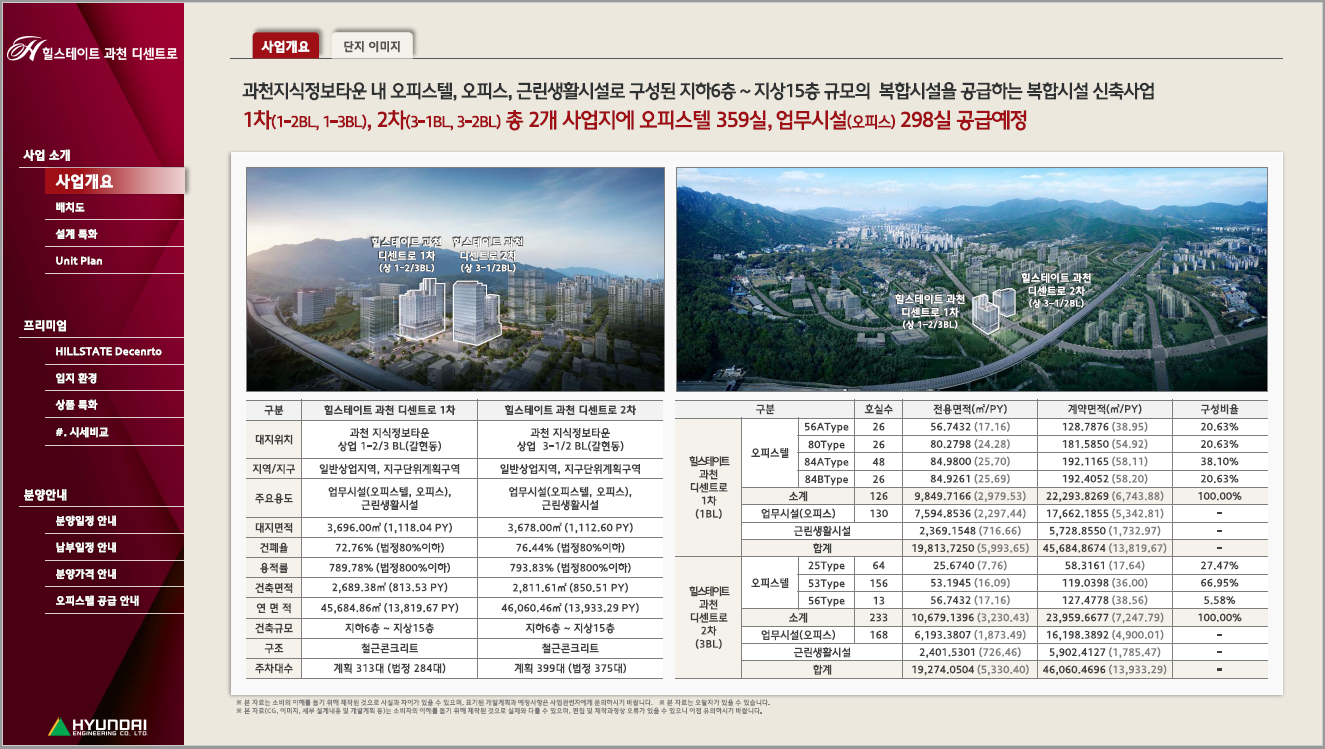This screenshot has height=749, width=1325.
Task: Click the 용적률 row header
Action: coord(274,568)
